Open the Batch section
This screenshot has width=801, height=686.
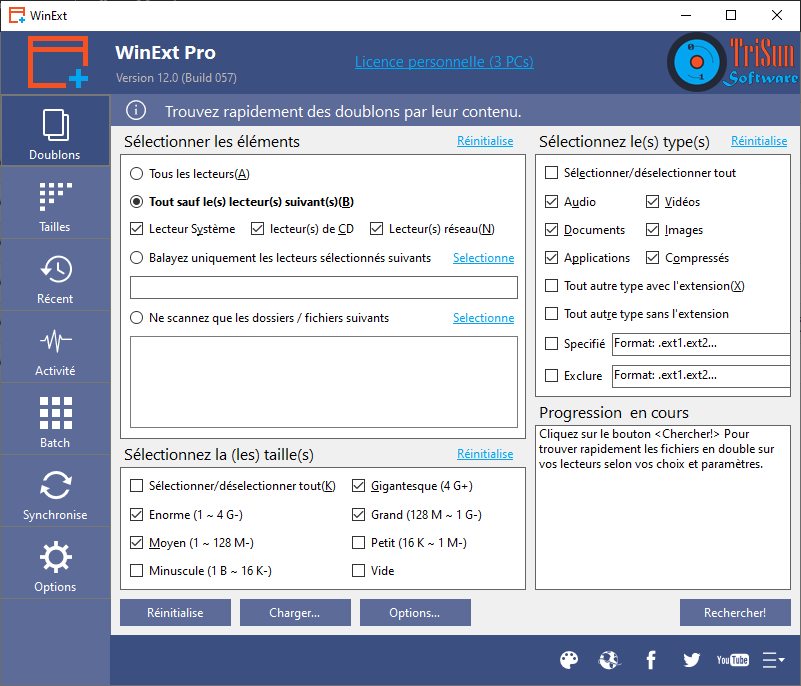[55, 419]
